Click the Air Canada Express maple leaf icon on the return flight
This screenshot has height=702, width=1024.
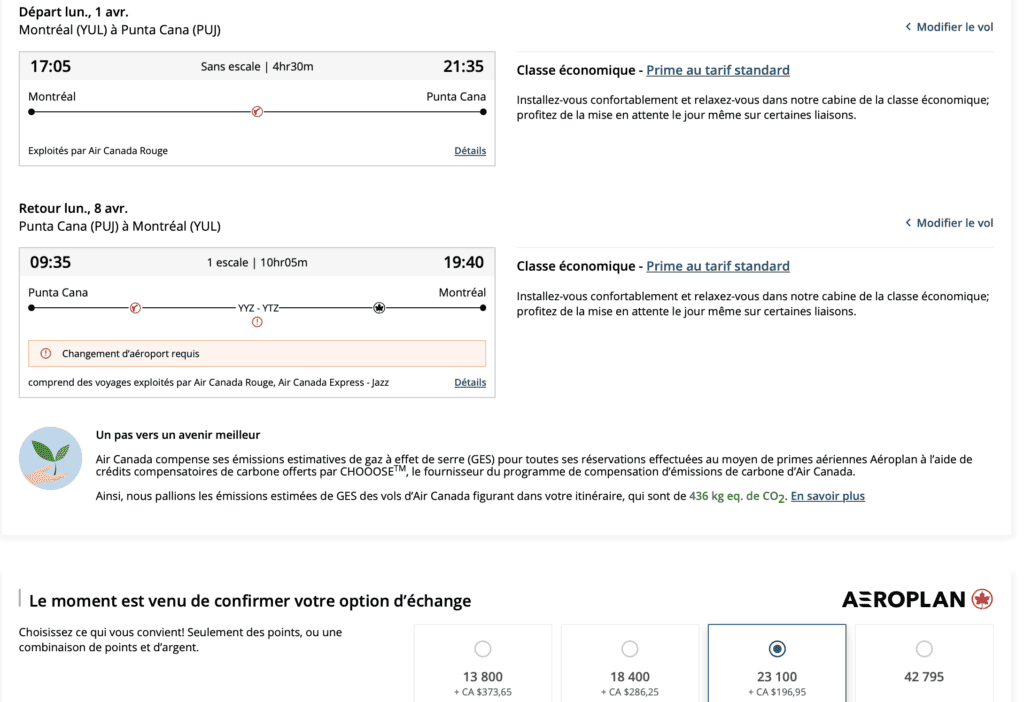pos(379,308)
